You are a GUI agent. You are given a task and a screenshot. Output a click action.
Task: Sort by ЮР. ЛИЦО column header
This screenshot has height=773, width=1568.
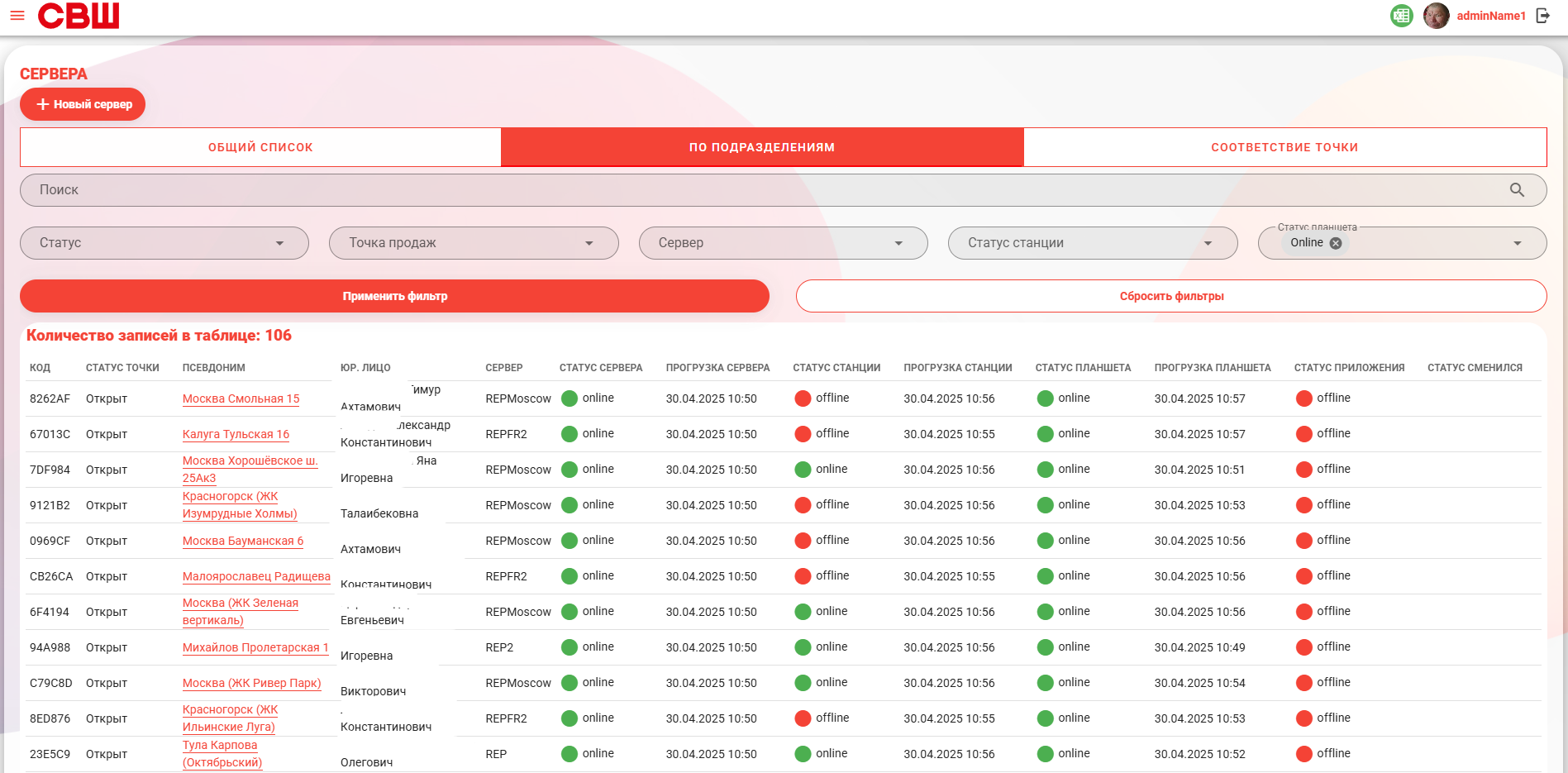pos(365,368)
